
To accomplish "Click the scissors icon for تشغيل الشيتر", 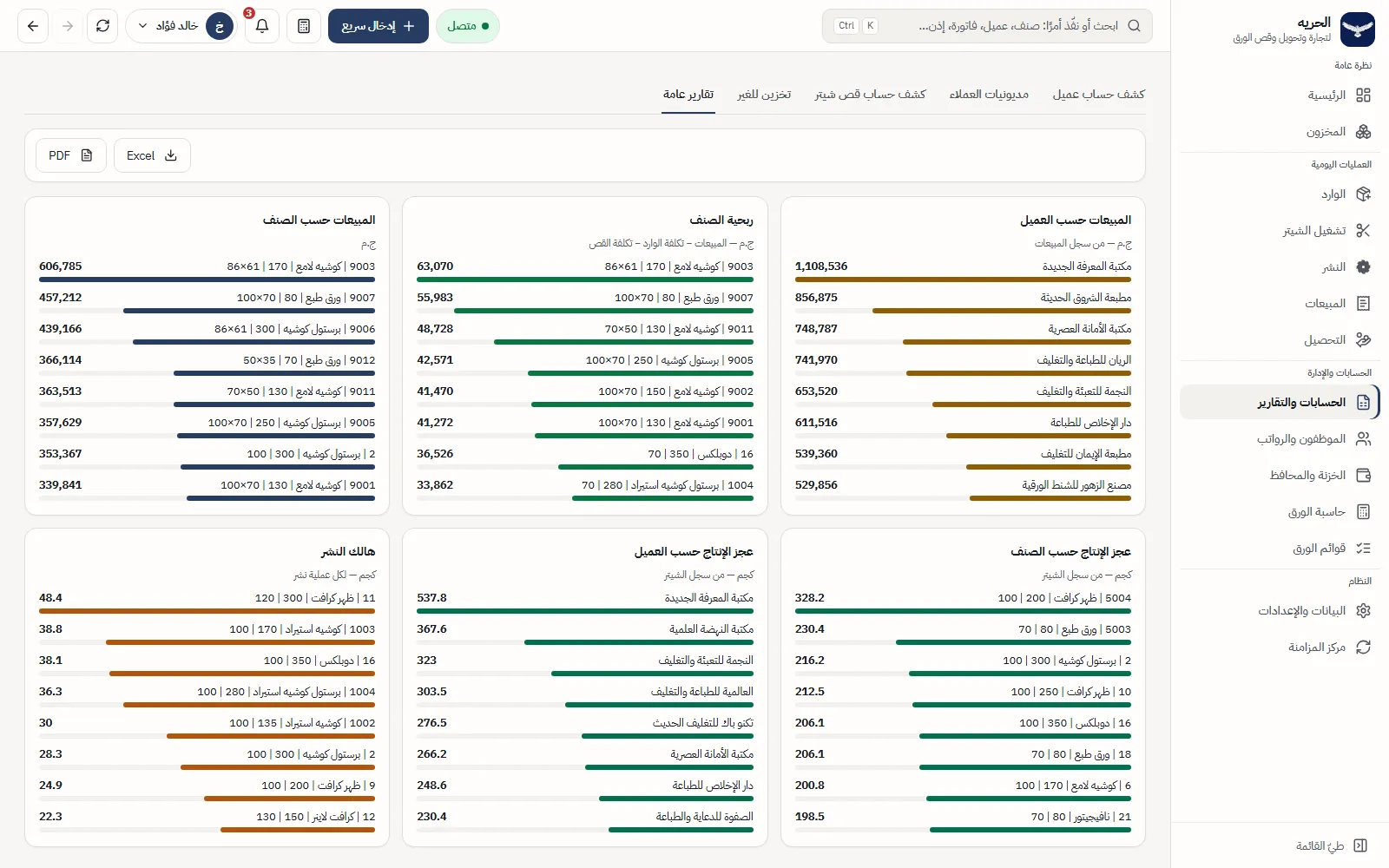I will (x=1363, y=231).
